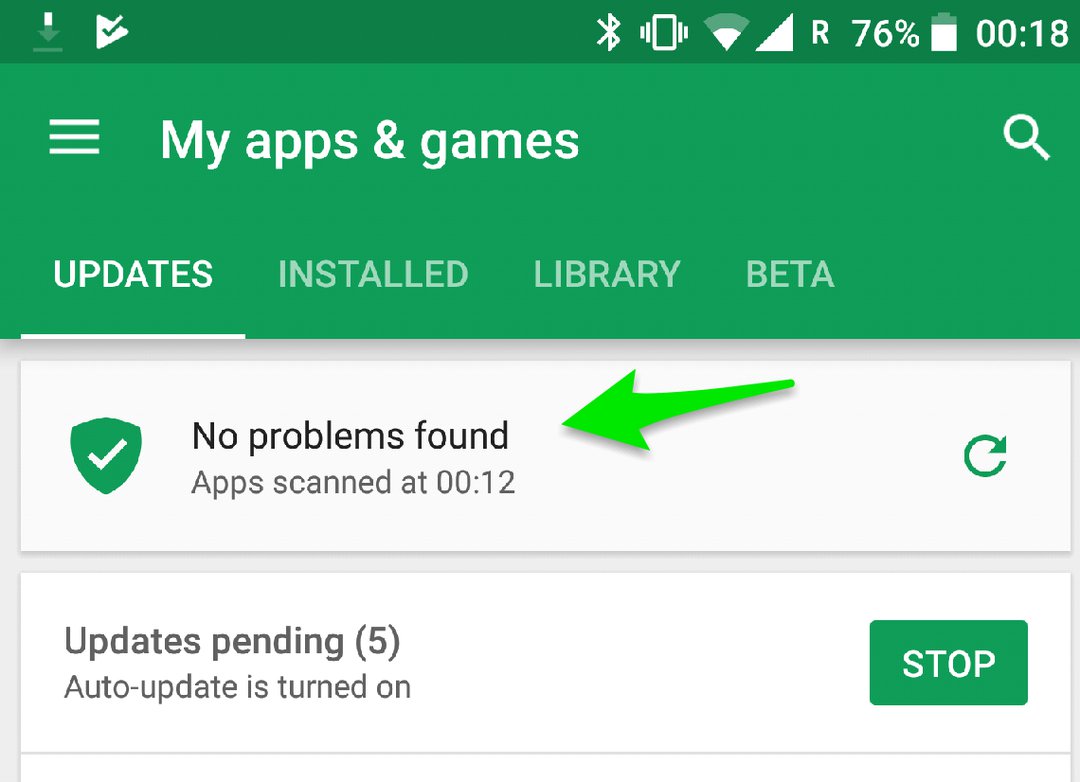Open the Library tab
The image size is (1080, 782).
click(x=607, y=274)
